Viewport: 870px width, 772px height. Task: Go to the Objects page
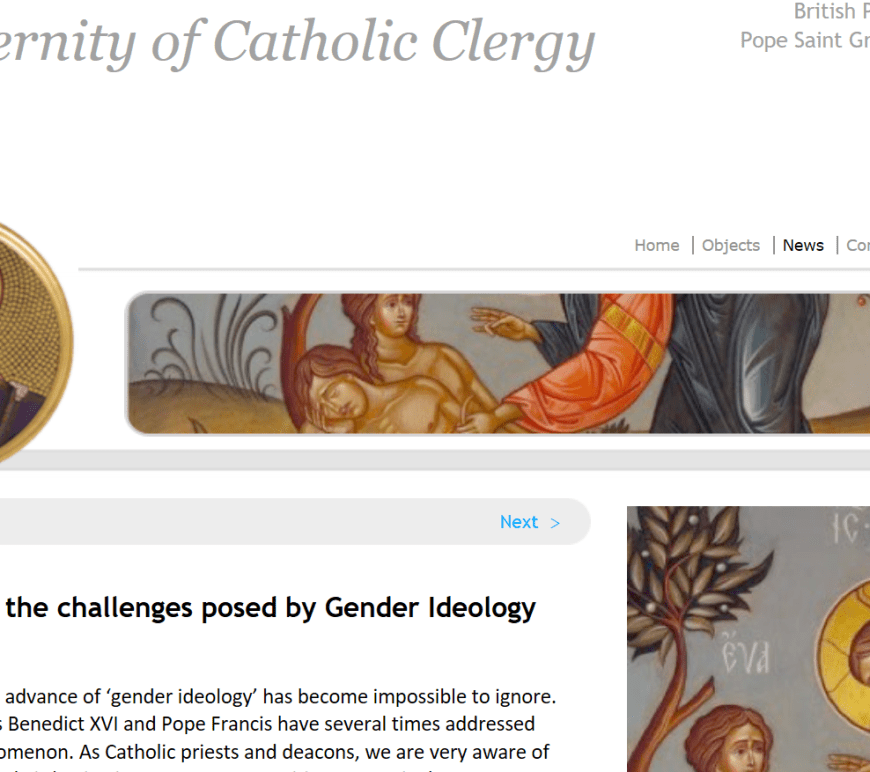point(730,245)
